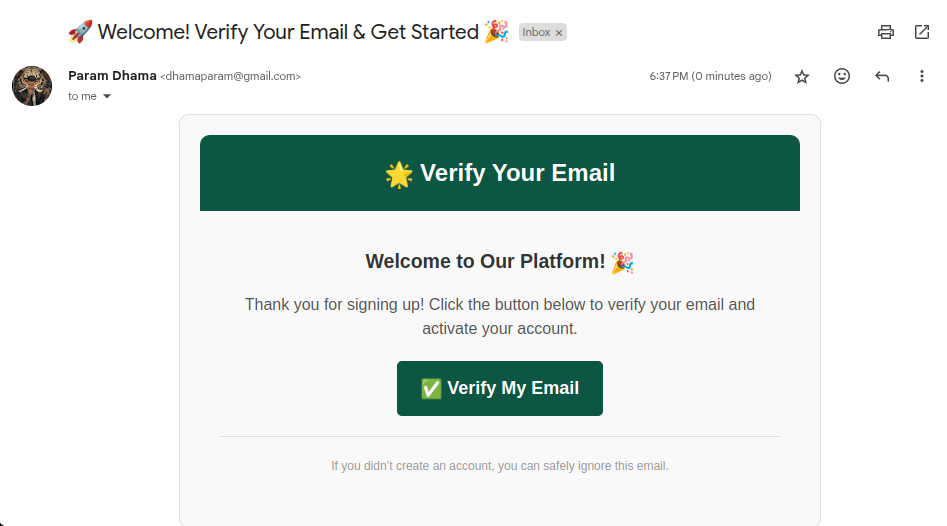Screen dimensions: 947x526
Task: Click the Thank you for signing up paragraph
Action: 499,316
